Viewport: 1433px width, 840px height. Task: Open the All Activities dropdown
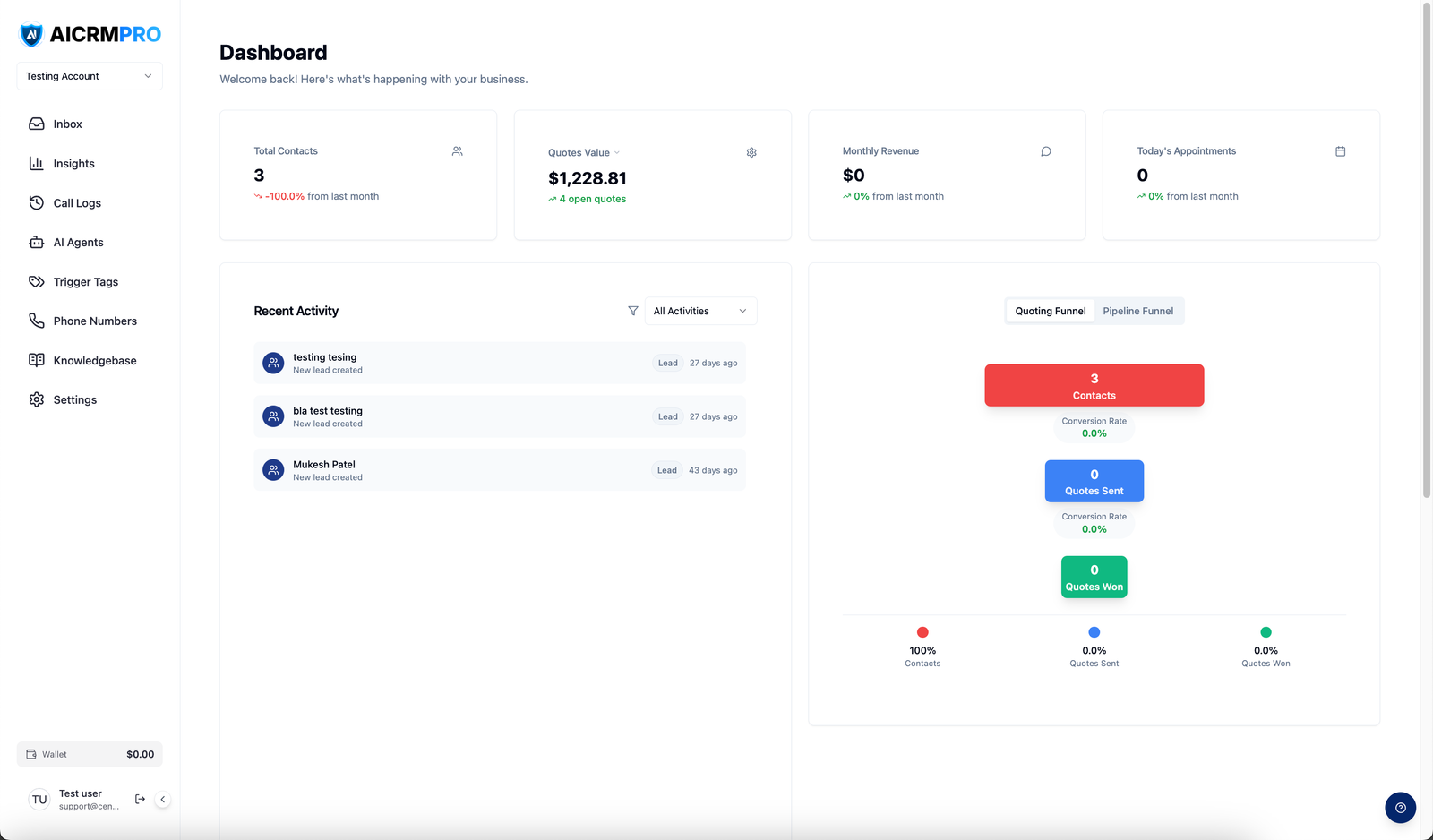(x=700, y=311)
